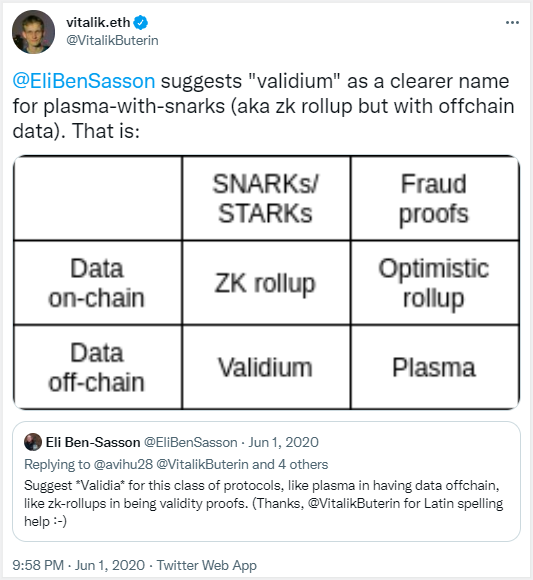Click the Twitter Web App source label

click(207, 565)
